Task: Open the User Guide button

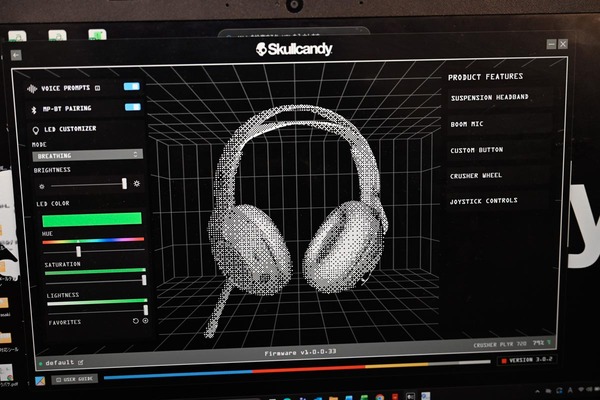Action: pyautogui.click(x=75, y=379)
